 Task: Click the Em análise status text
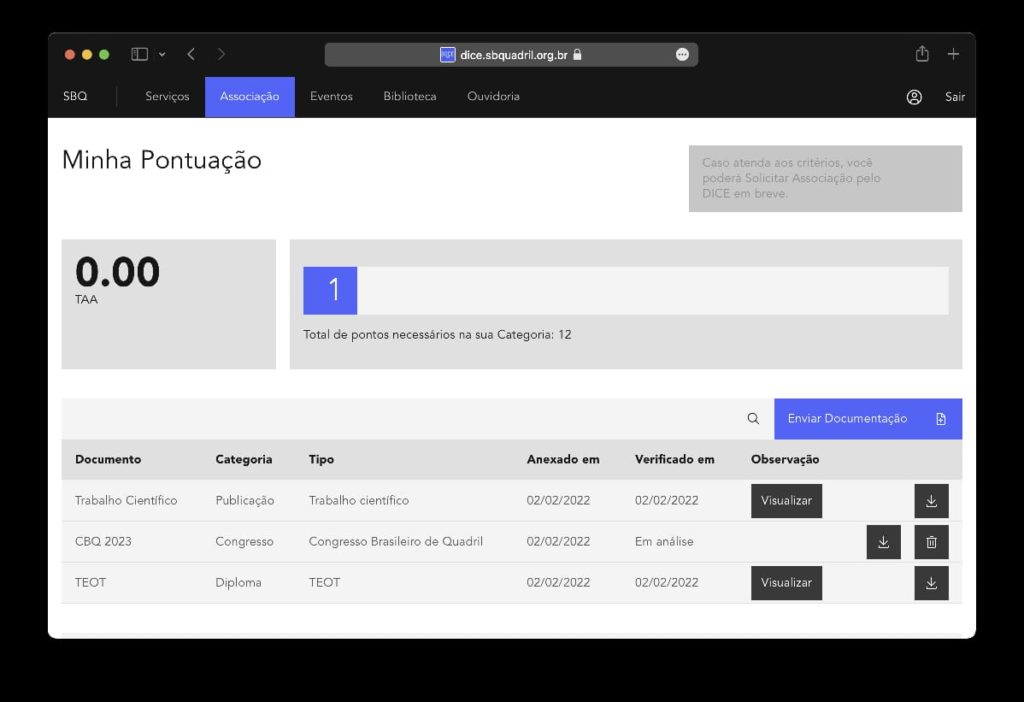point(664,541)
